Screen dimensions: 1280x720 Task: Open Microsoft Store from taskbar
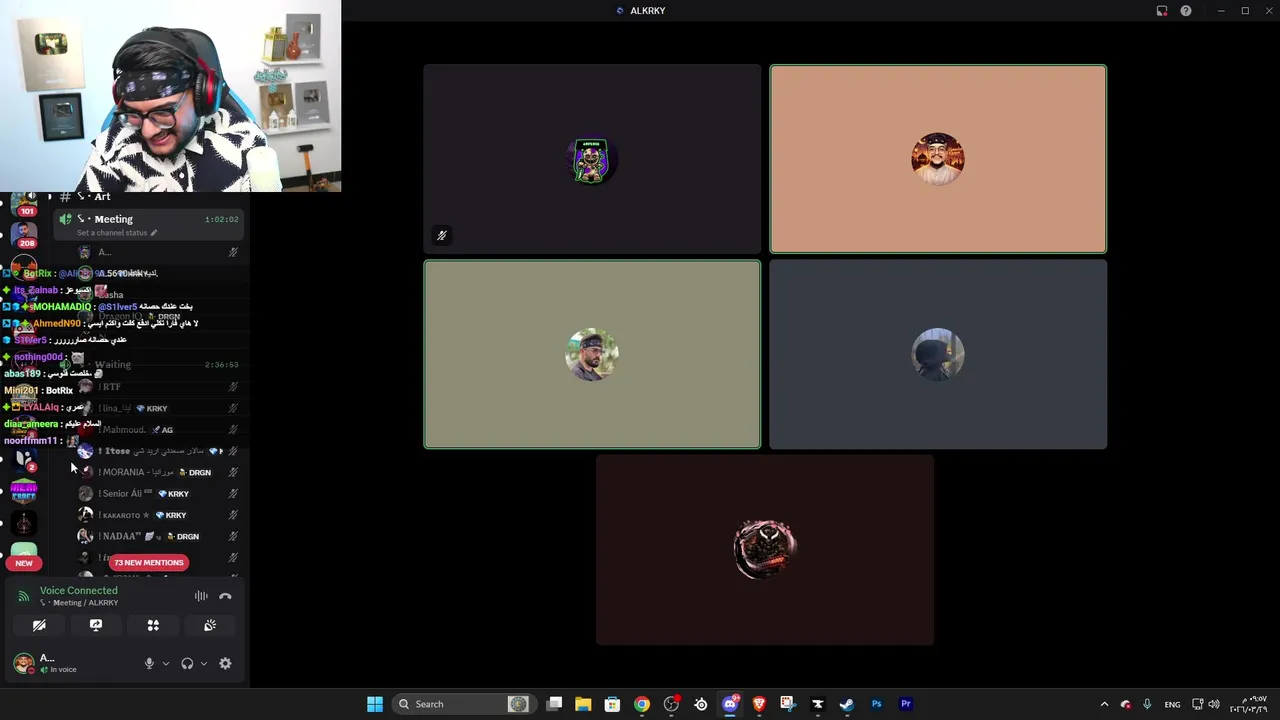[x=612, y=704]
